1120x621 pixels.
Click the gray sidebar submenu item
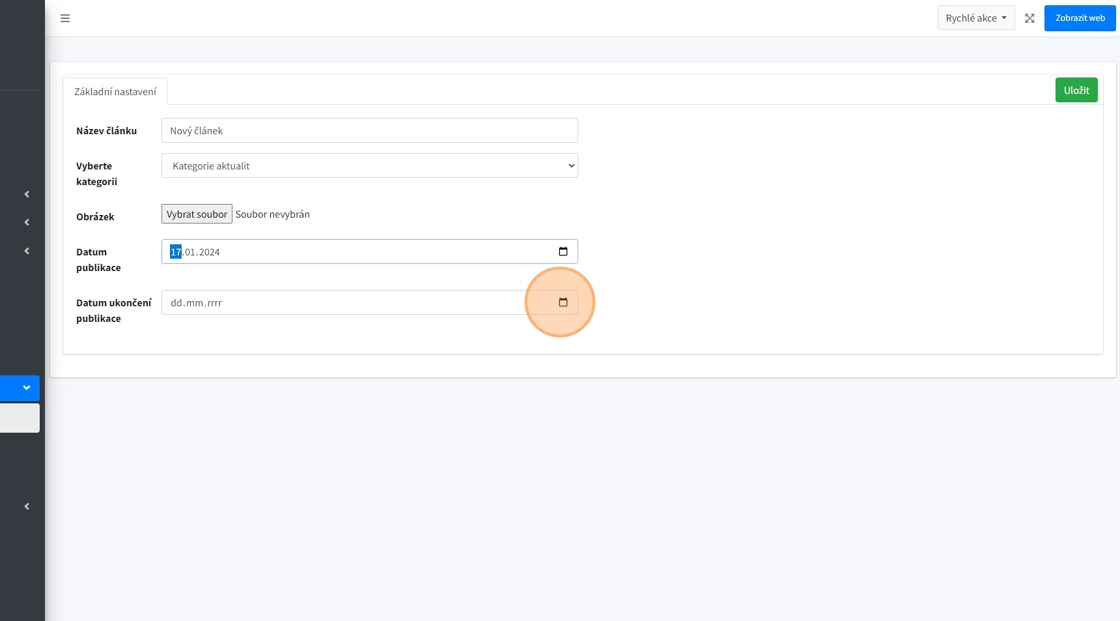coord(19,418)
